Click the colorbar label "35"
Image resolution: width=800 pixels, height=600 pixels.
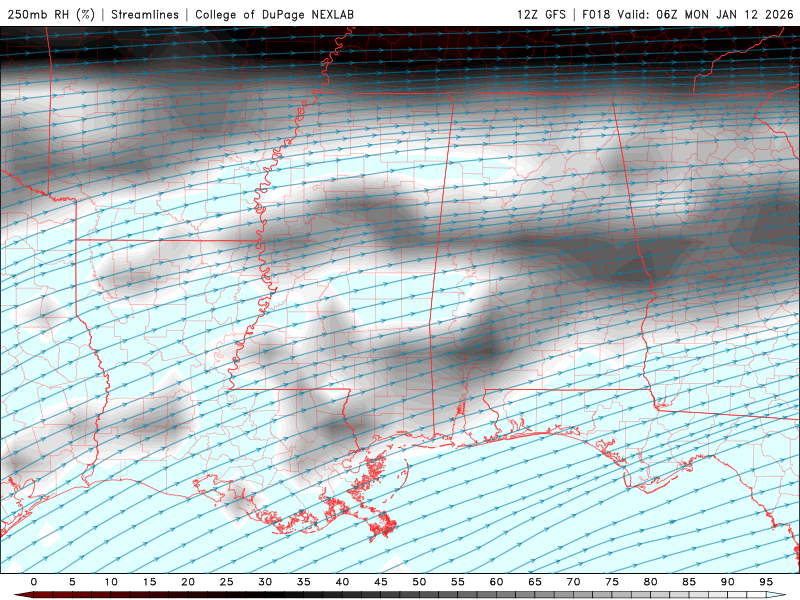[x=304, y=582]
